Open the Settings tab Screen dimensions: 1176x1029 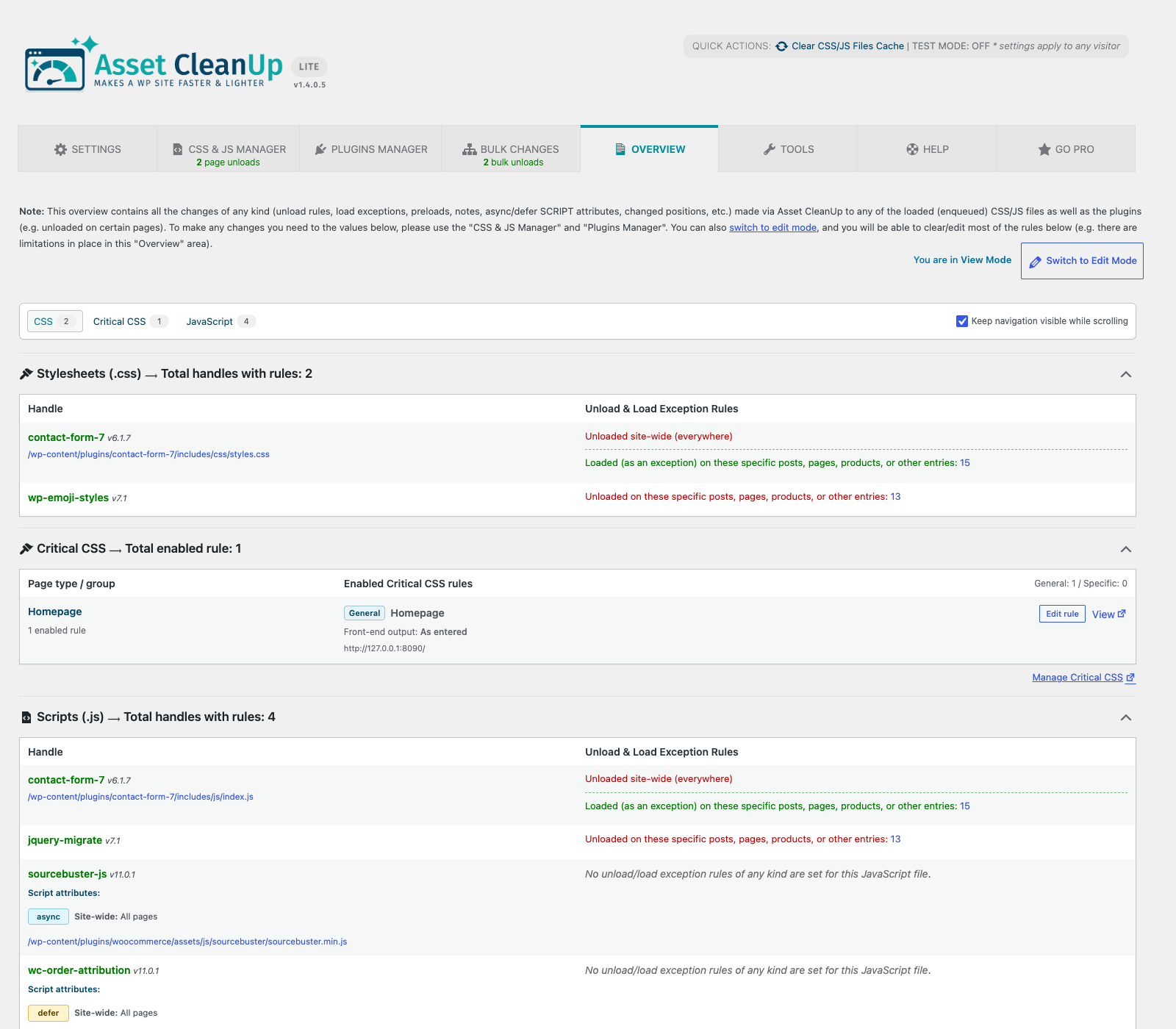(87, 149)
